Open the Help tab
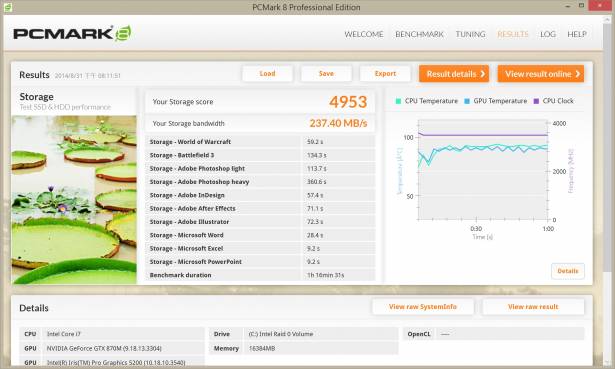 [x=577, y=35]
